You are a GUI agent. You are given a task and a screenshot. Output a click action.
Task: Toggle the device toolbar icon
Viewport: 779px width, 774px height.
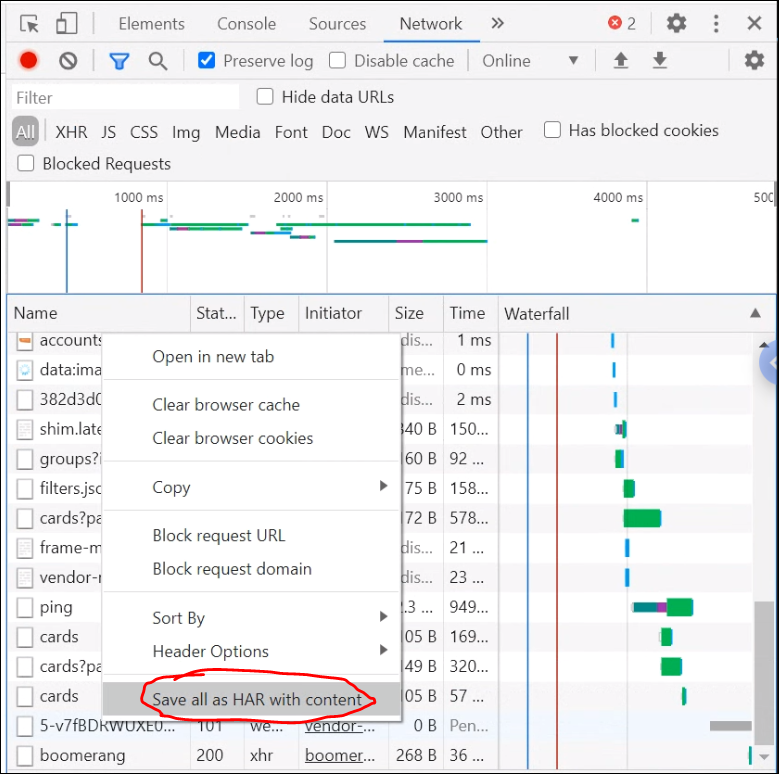66,23
